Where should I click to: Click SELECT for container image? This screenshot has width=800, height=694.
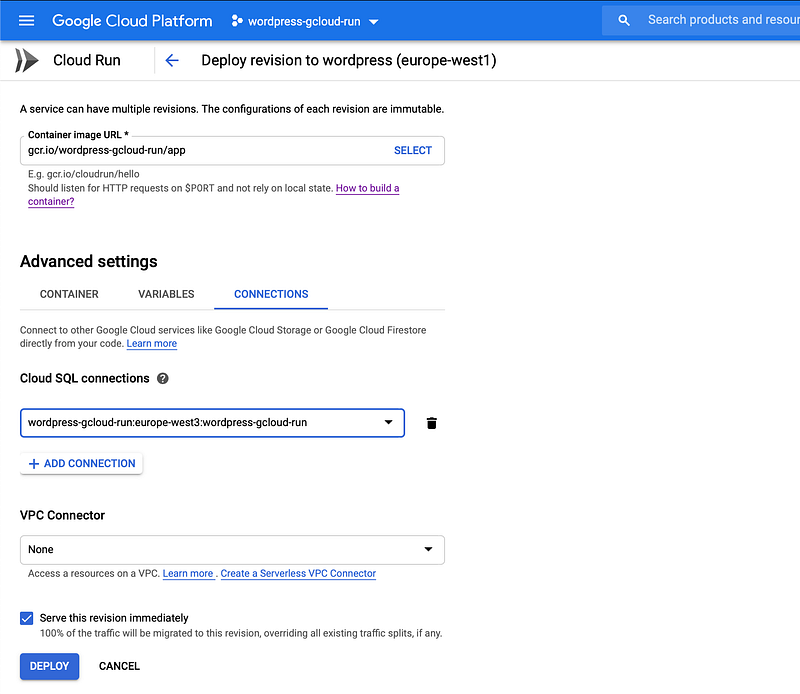pyautogui.click(x=413, y=151)
